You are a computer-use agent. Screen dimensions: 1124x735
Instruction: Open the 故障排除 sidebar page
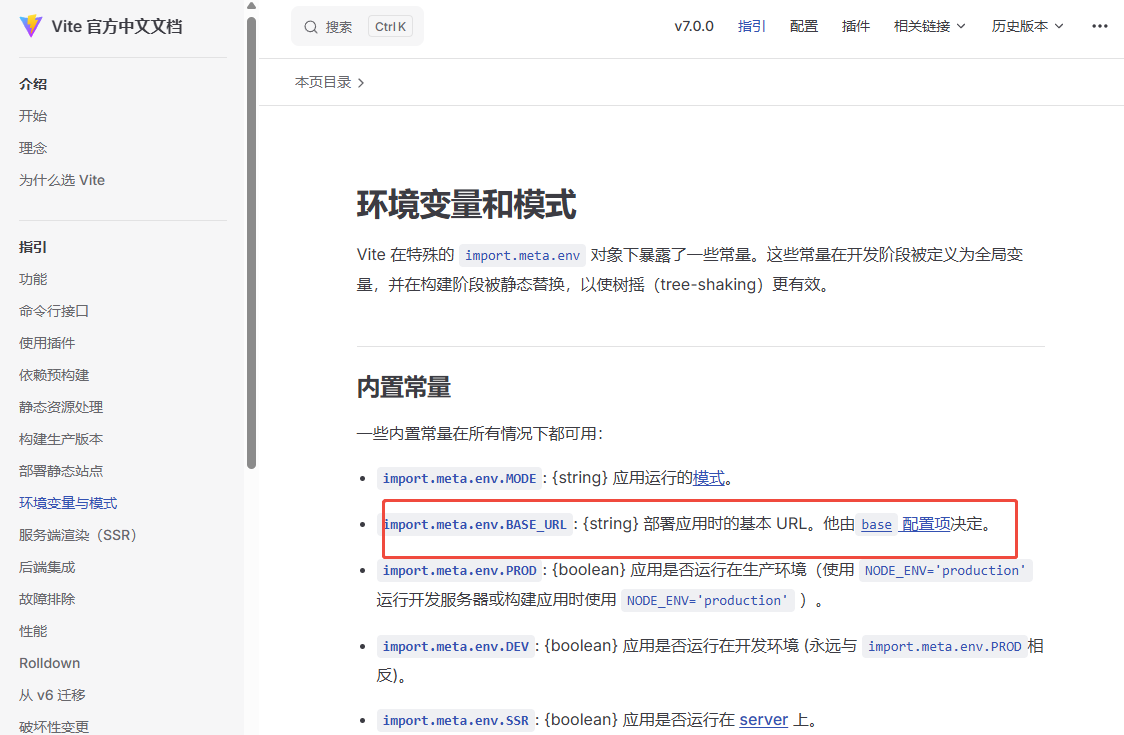47,599
